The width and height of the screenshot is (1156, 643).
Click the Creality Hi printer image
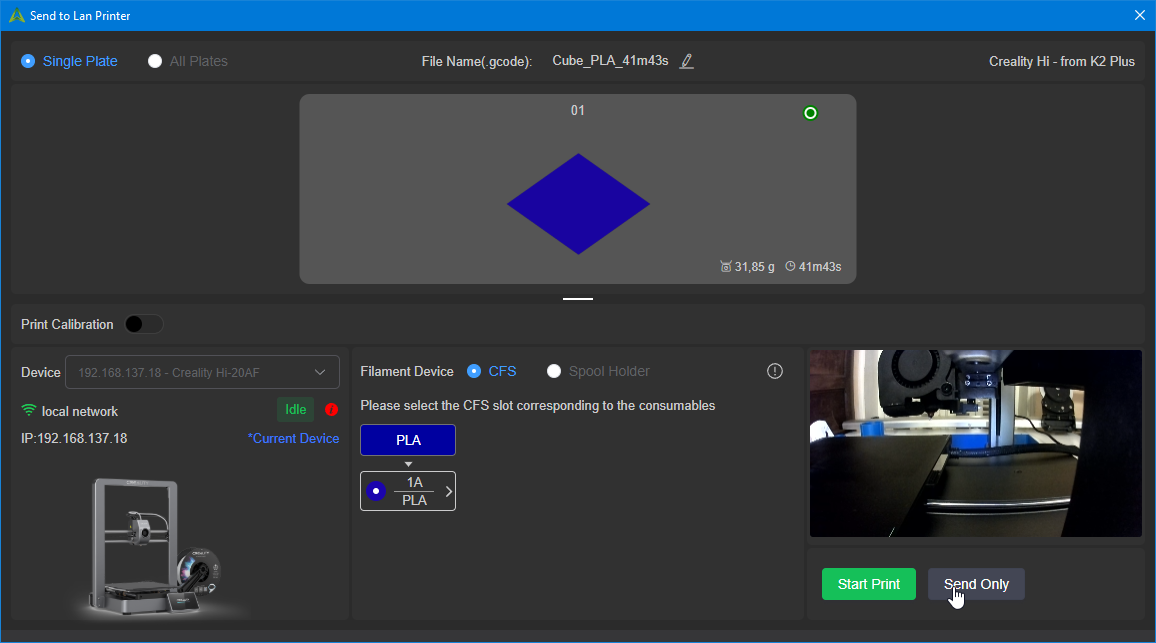pos(155,545)
